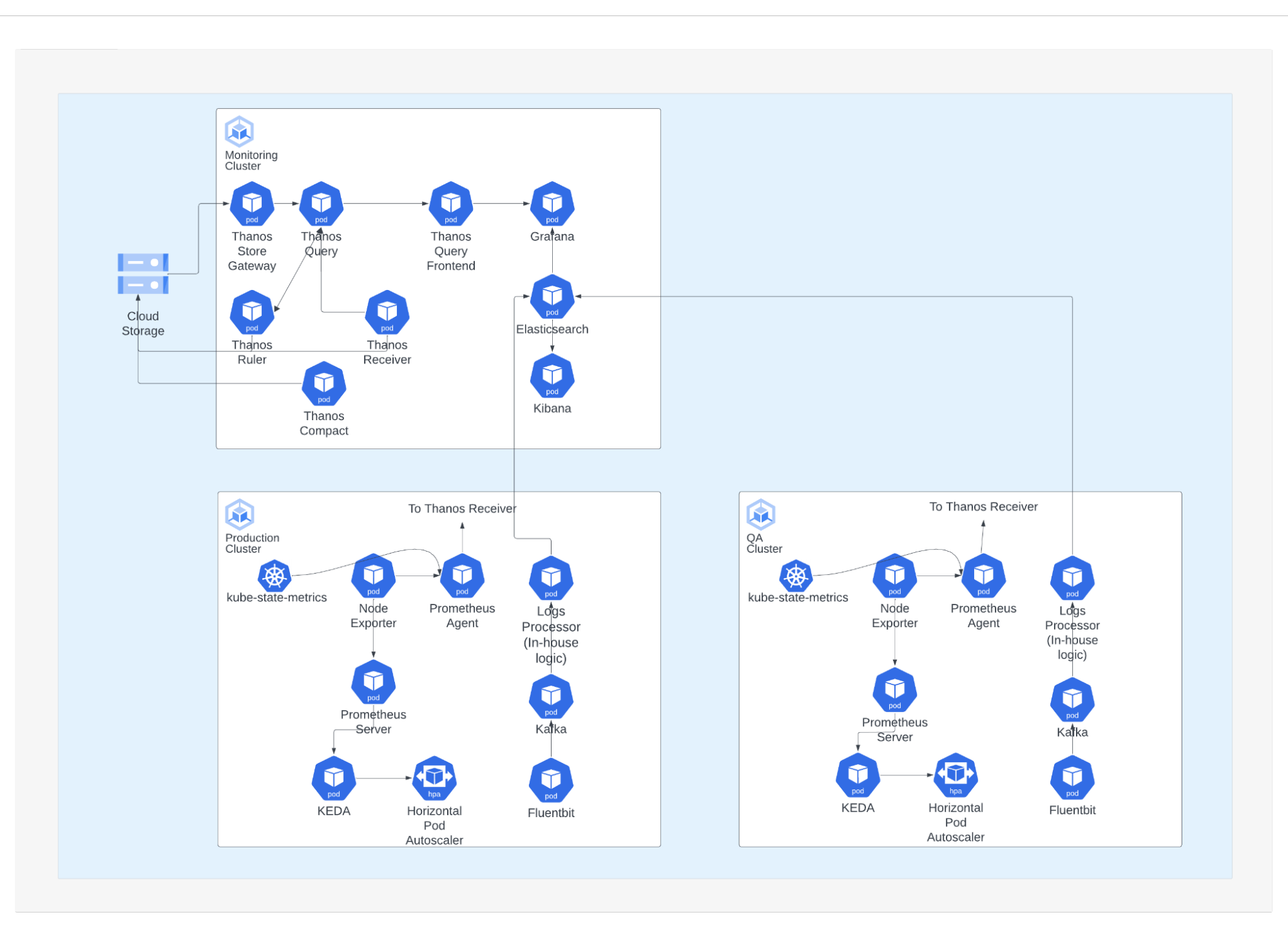
Task: Click 'Thanos Store Gateway' label text
Action: coord(252,251)
